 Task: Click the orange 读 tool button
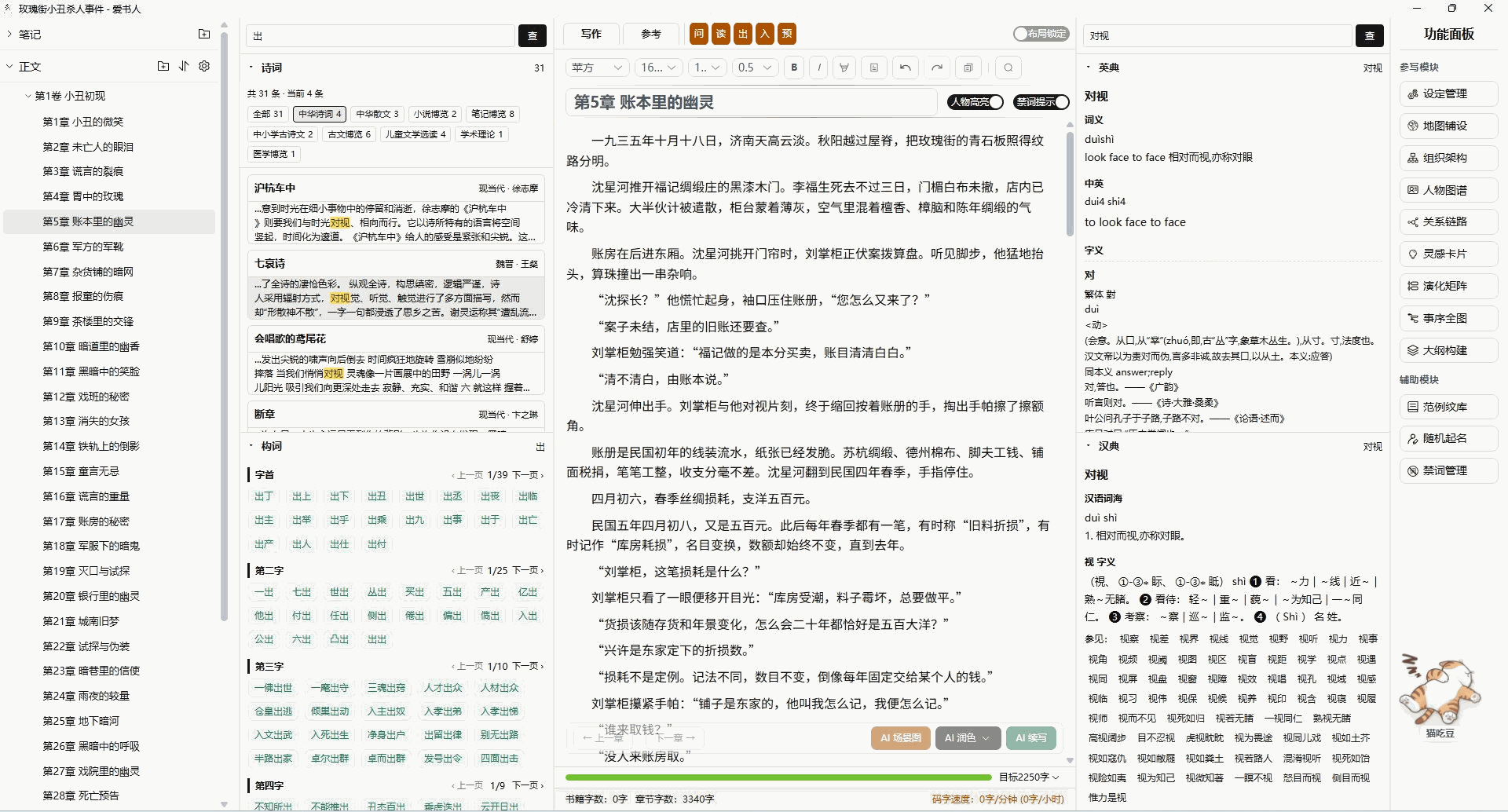(720, 34)
